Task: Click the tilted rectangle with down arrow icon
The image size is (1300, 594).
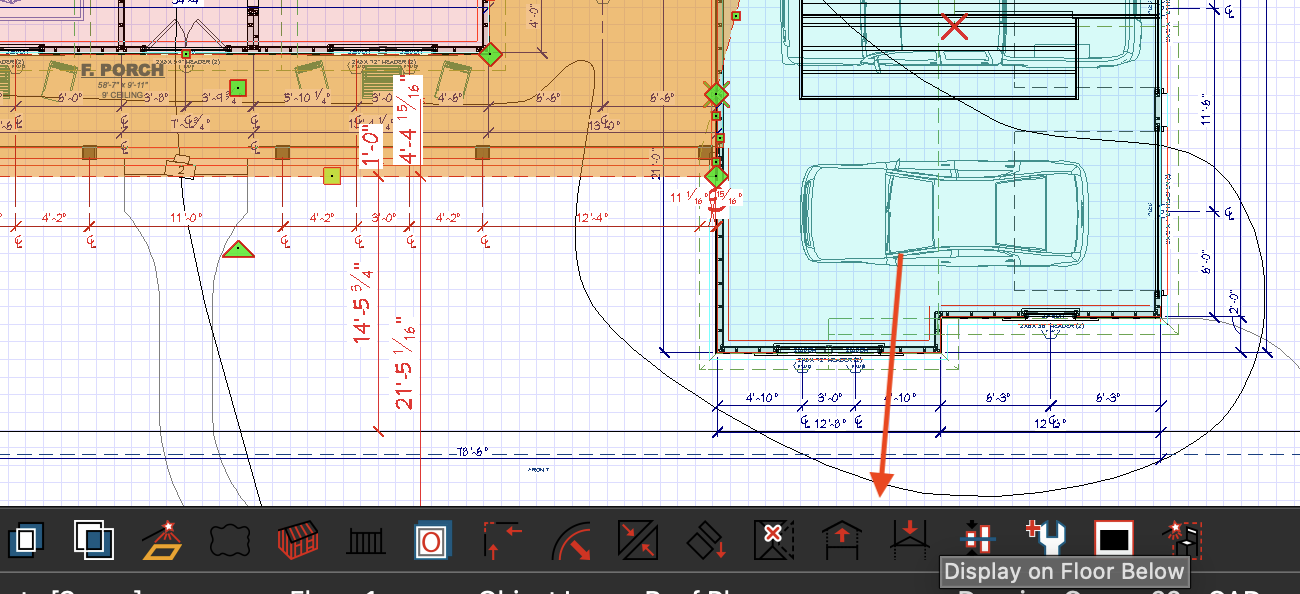Action: (x=705, y=540)
